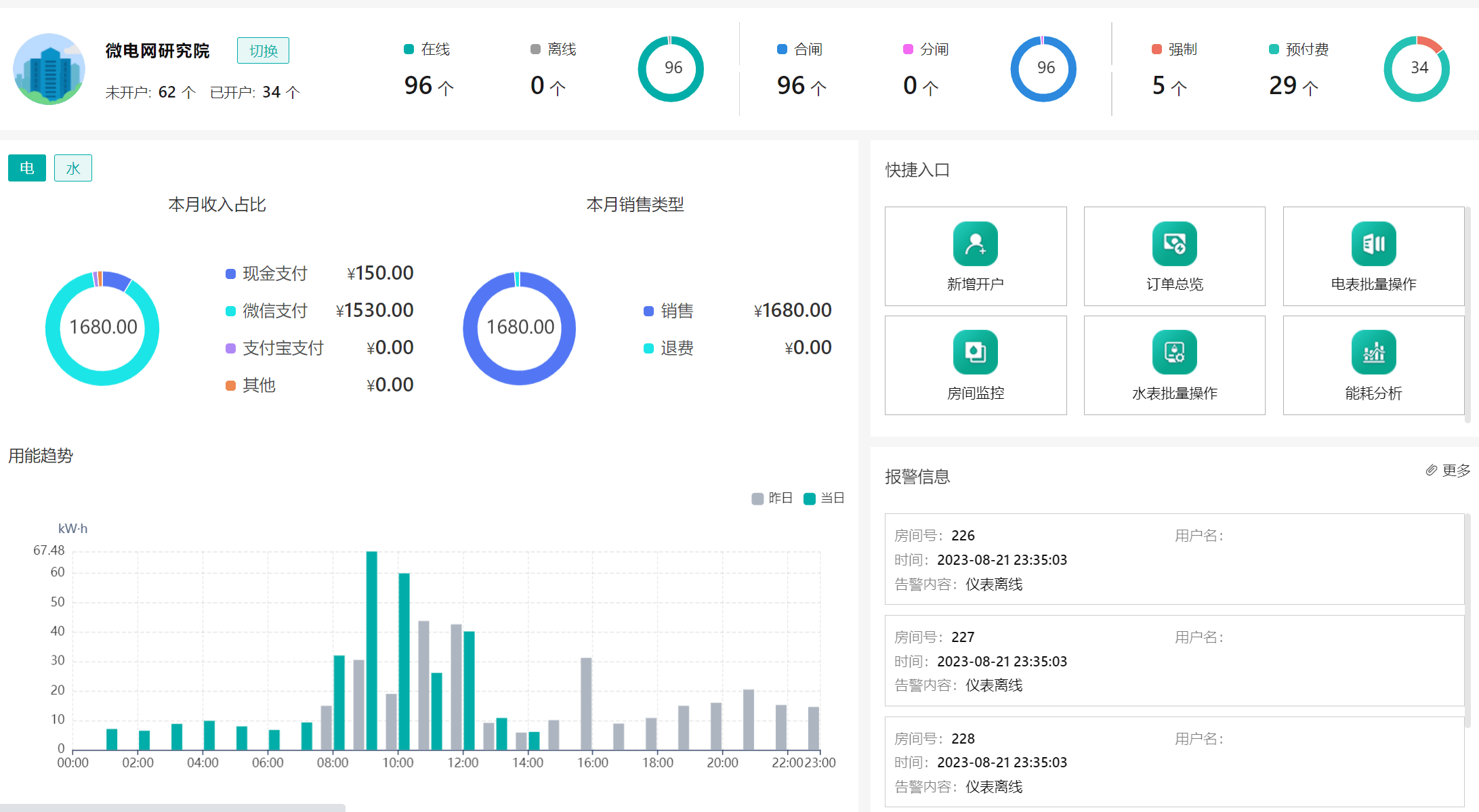Open the alarm card for room 227
Screen dimensions: 1479x812
[x=1173, y=660]
